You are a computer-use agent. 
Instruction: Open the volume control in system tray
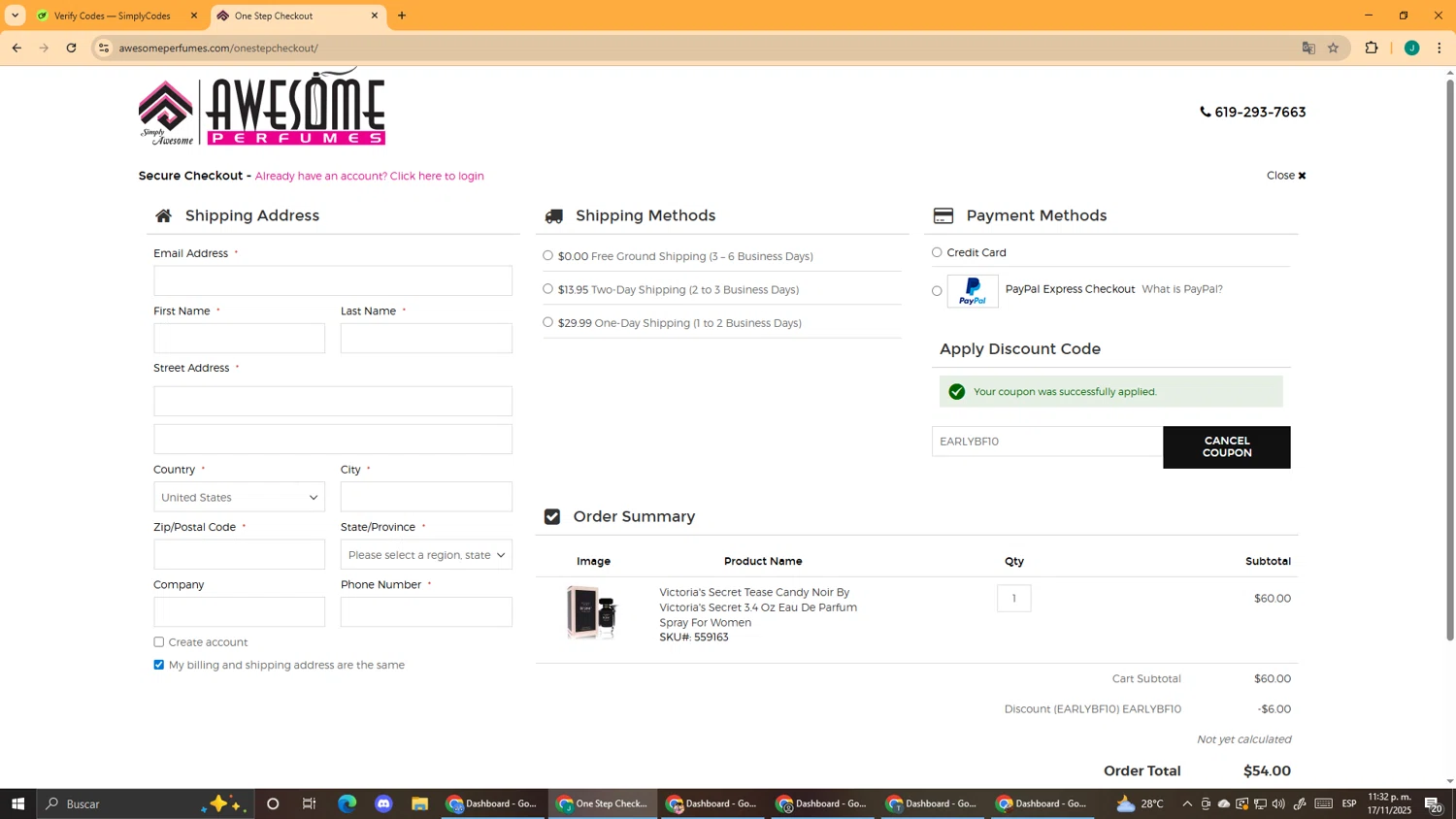point(1278,803)
